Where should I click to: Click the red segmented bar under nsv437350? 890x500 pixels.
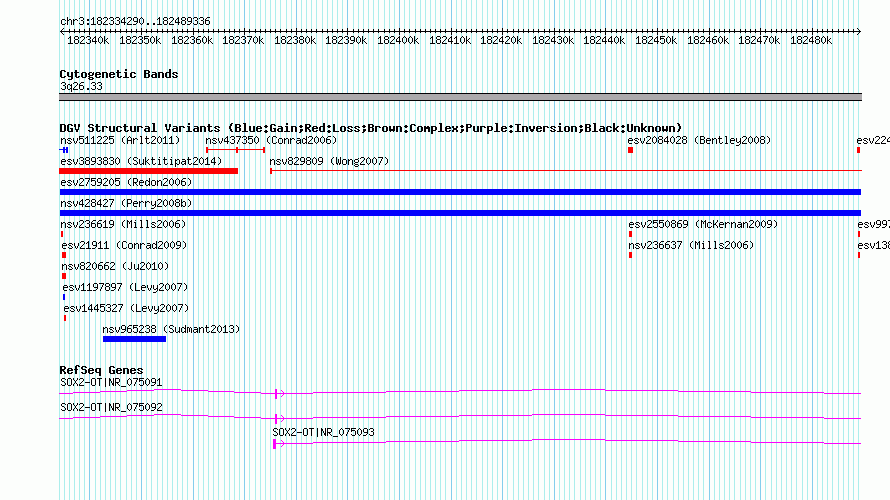coord(236,150)
